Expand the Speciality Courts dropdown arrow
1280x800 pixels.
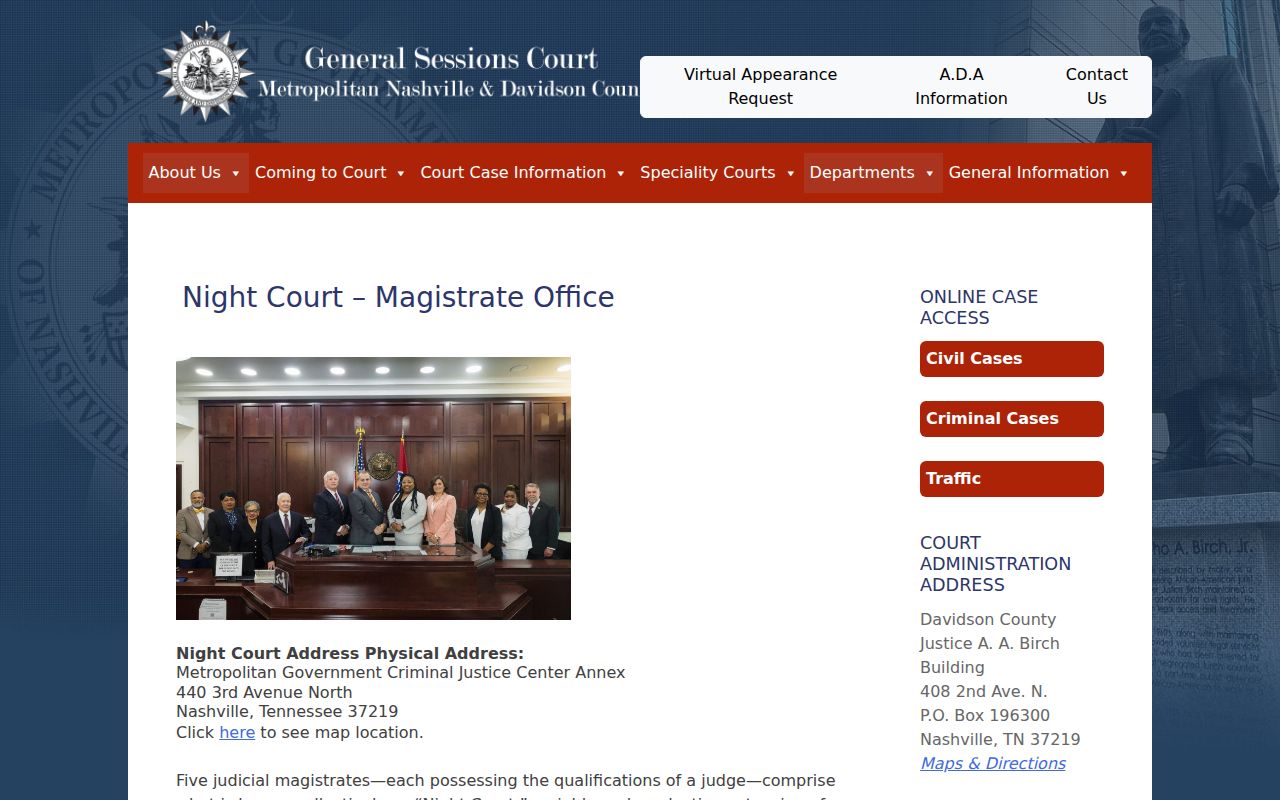coord(790,174)
